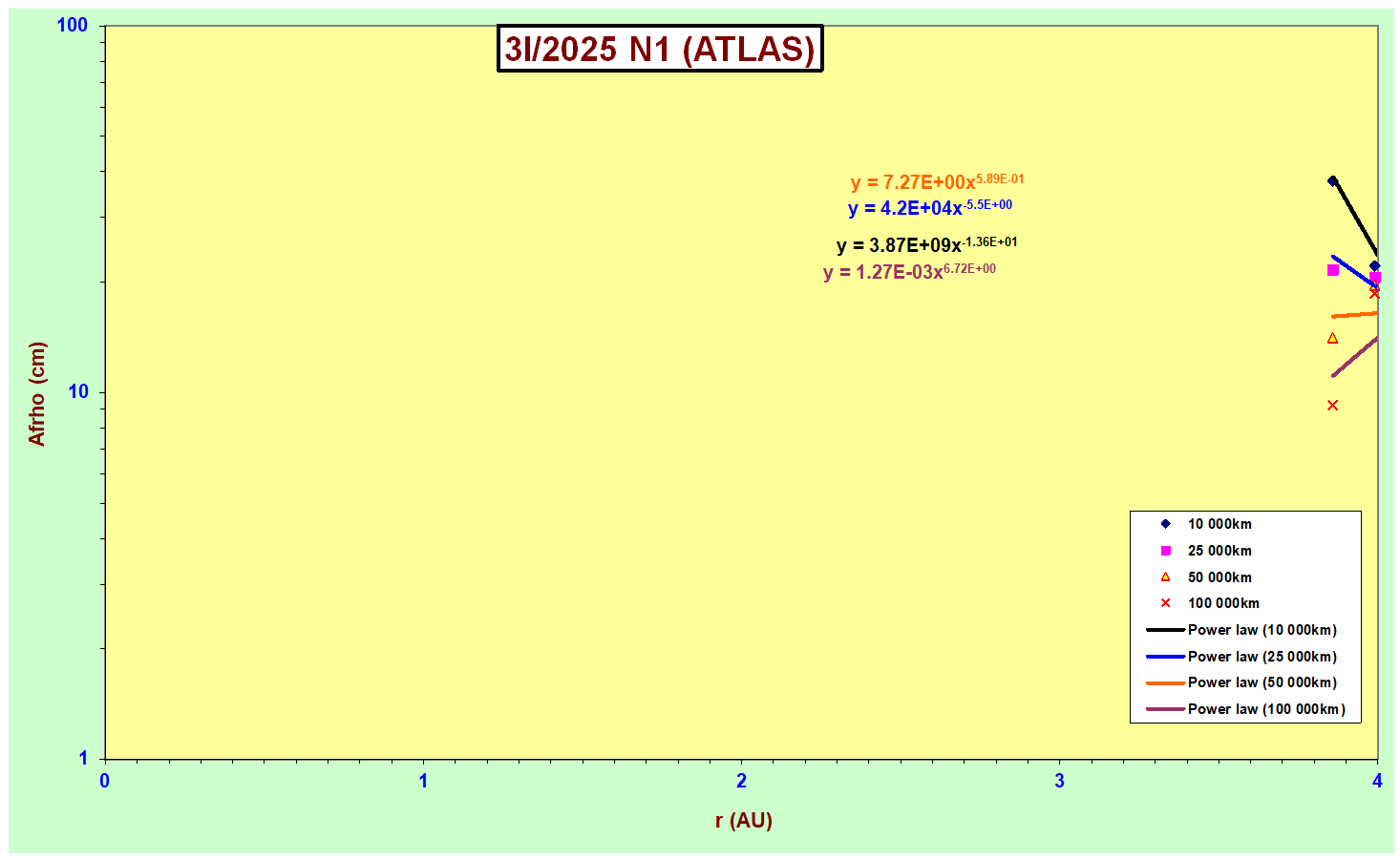1400x860 pixels.
Task: Select the Afrho (cm) y-axis title
Action: (37, 393)
